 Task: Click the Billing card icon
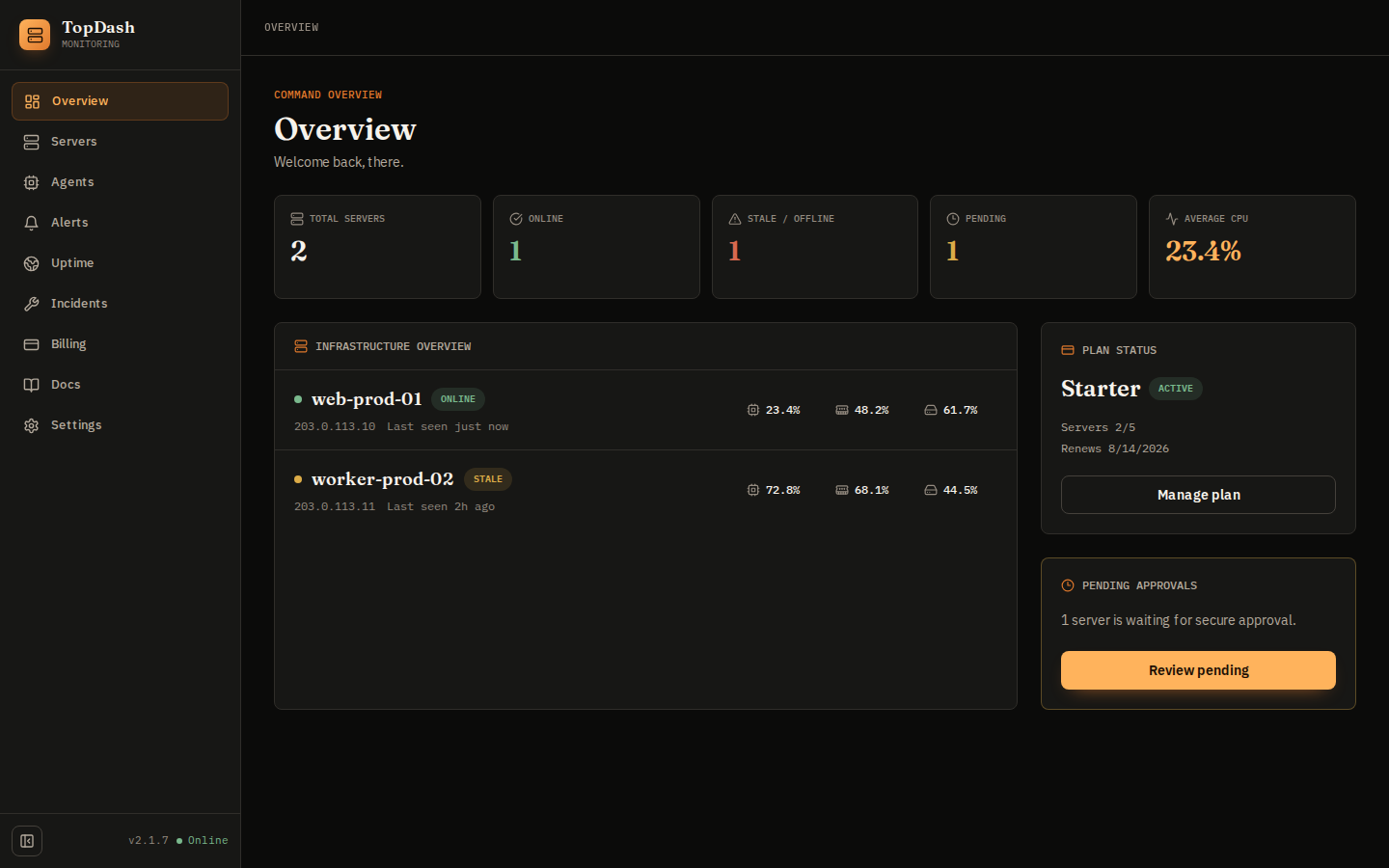[31, 344]
